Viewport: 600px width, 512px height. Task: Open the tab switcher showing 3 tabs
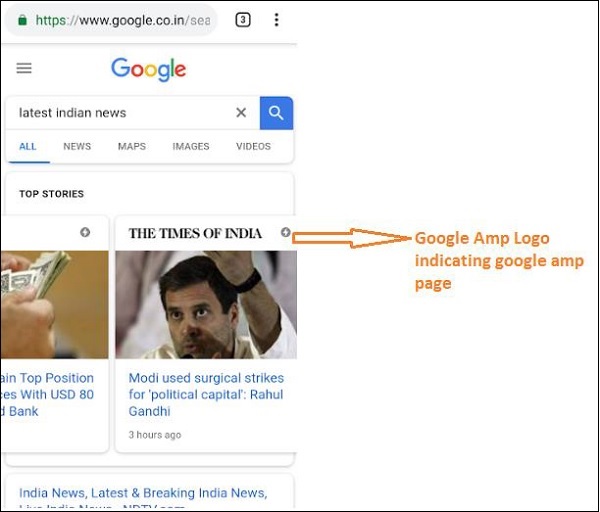[x=243, y=20]
